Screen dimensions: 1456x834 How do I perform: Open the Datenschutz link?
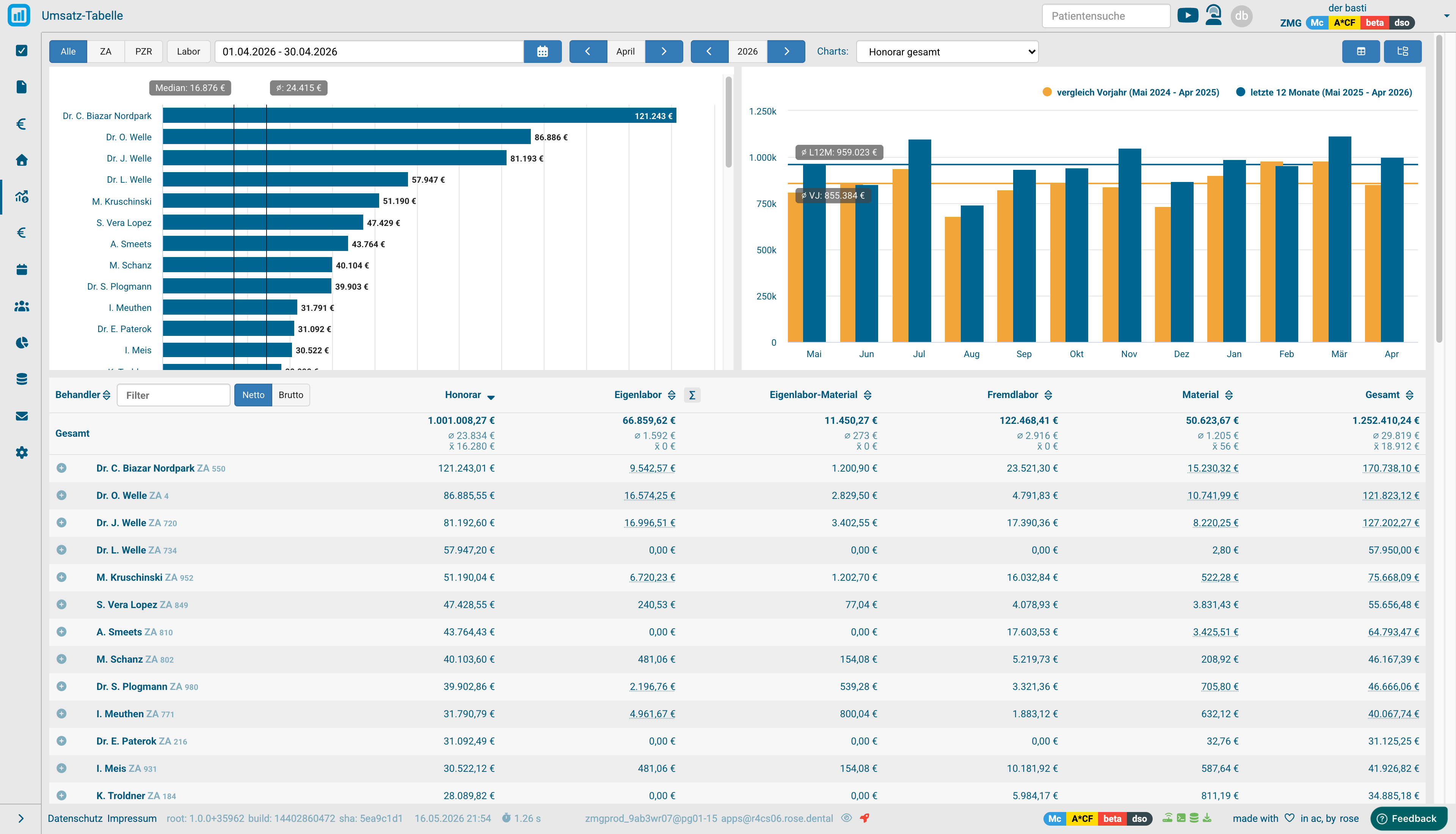tap(75, 818)
